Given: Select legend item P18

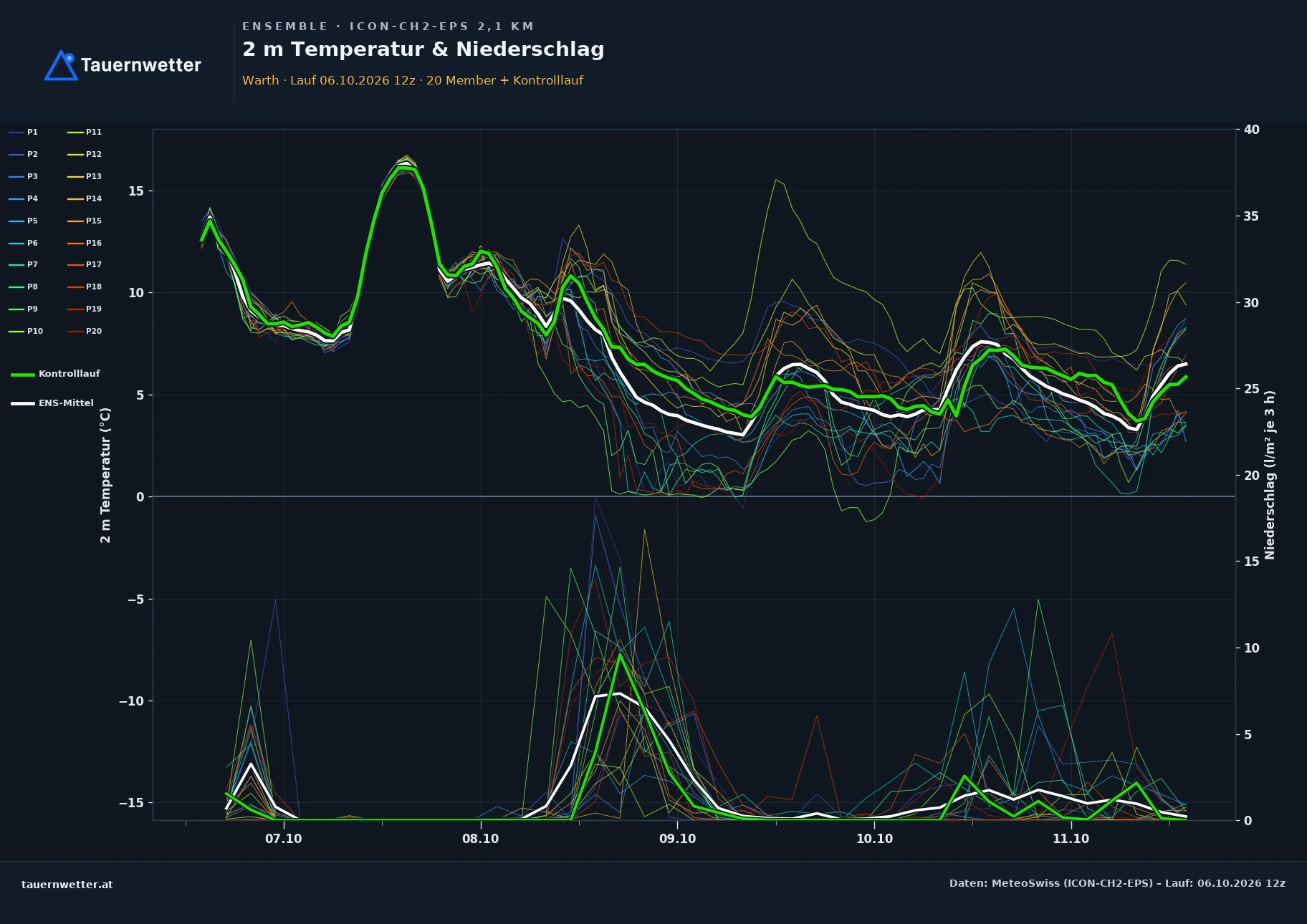Looking at the screenshot, I should click(85, 287).
